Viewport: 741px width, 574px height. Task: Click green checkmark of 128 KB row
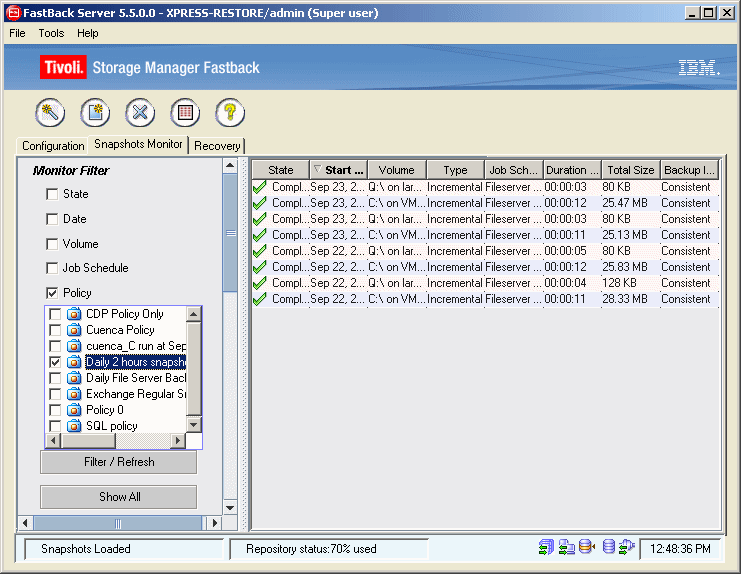[259, 283]
